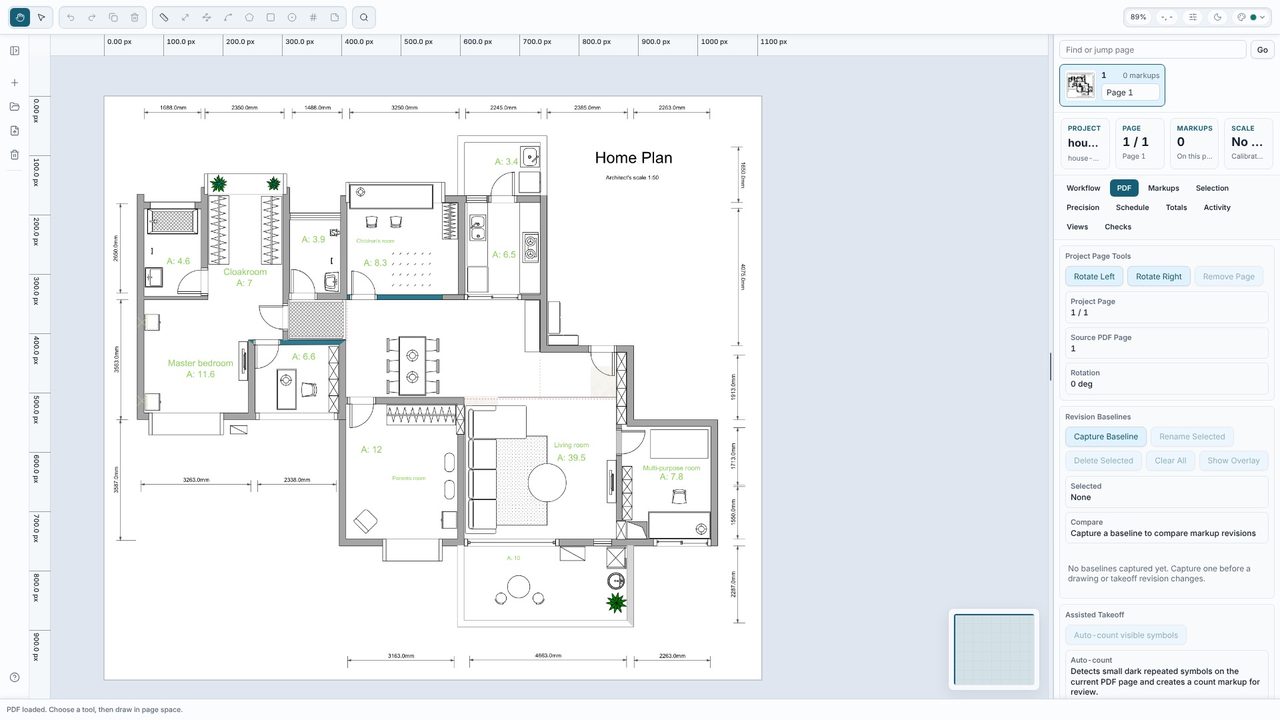Select the ruler measurement tool
This screenshot has width=1280, height=720.
coord(164,17)
